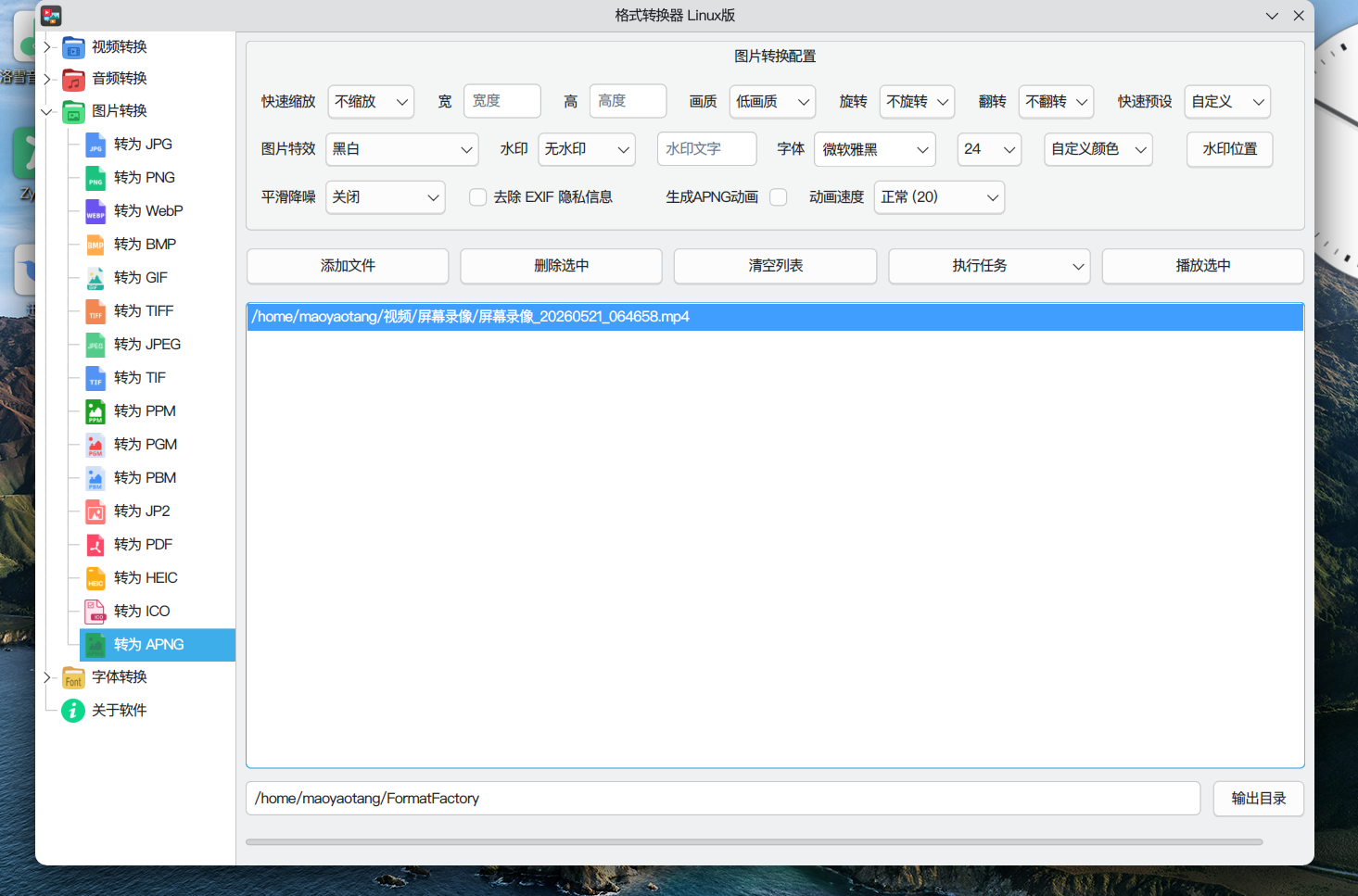Select 转为 HEIC in the tree
Screen dimensions: 1358x896
point(146,579)
